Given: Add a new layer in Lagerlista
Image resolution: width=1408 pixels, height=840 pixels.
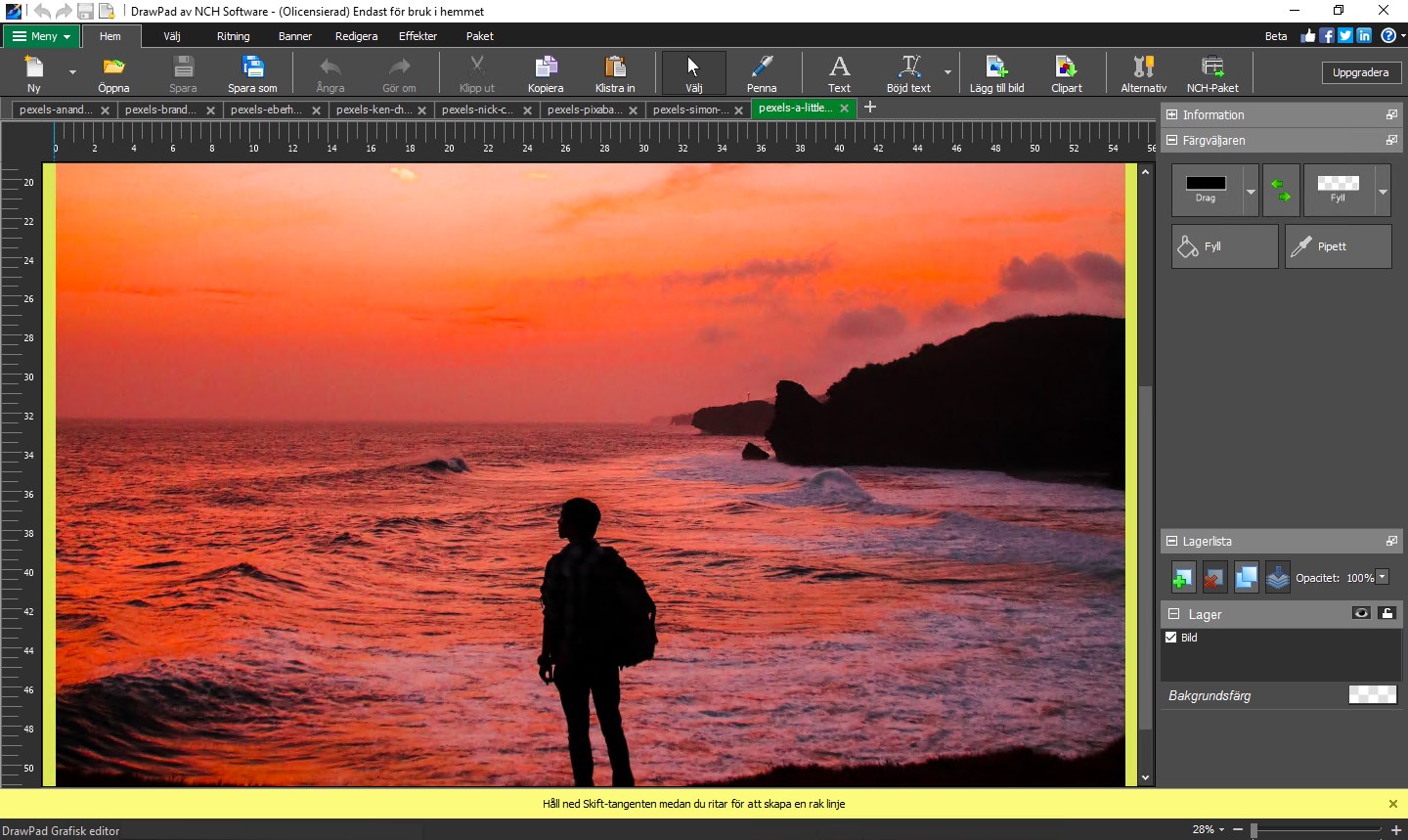Looking at the screenshot, I should pos(1183,578).
